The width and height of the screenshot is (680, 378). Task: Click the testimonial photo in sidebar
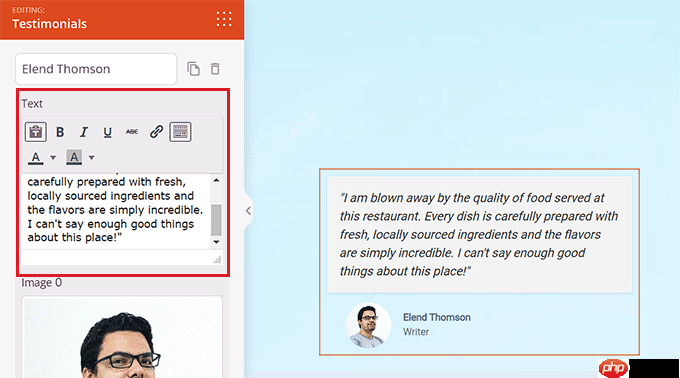tap(122, 338)
